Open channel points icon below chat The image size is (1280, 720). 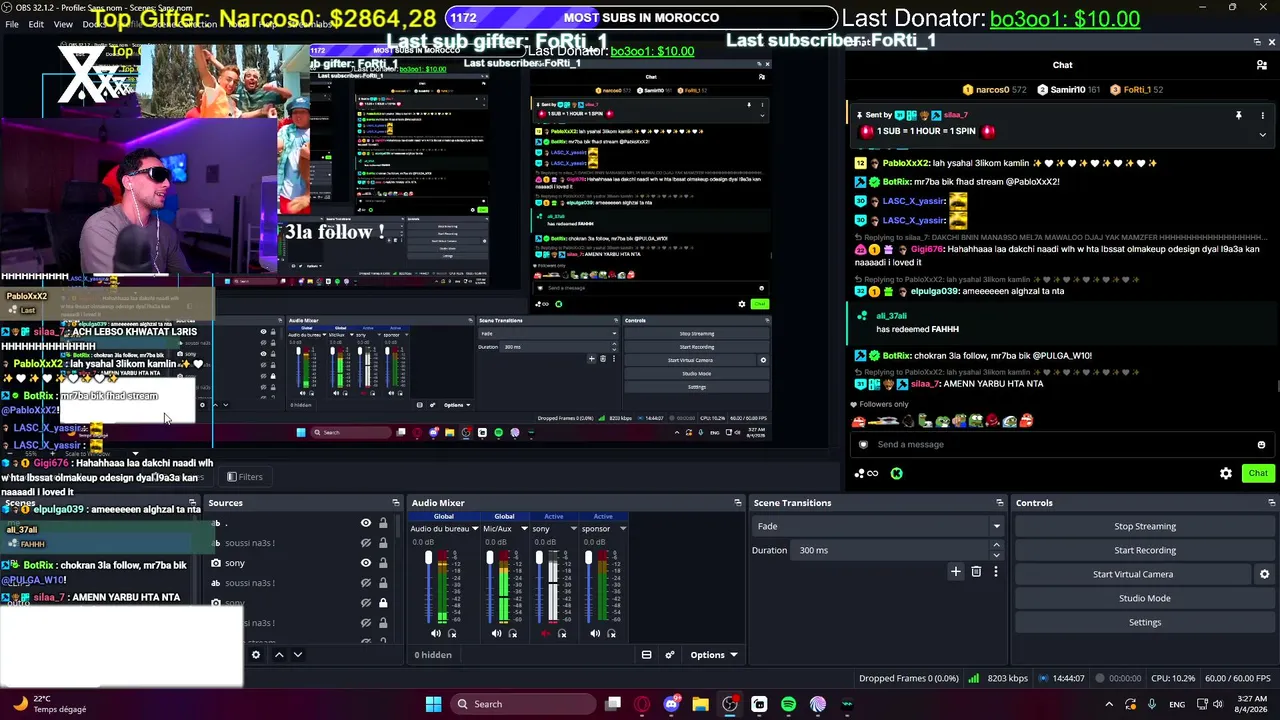[x=866, y=474]
